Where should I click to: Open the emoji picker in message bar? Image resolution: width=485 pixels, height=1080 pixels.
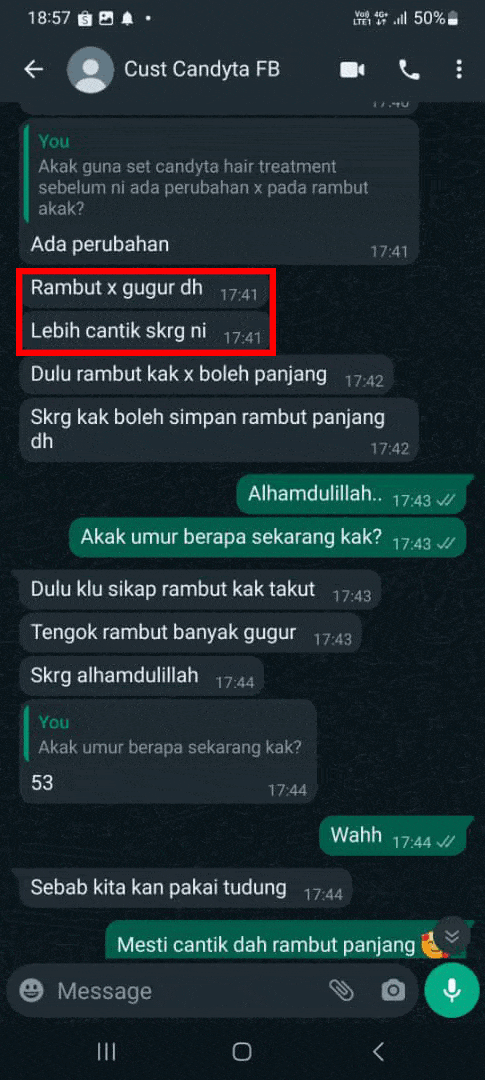pos(31,990)
